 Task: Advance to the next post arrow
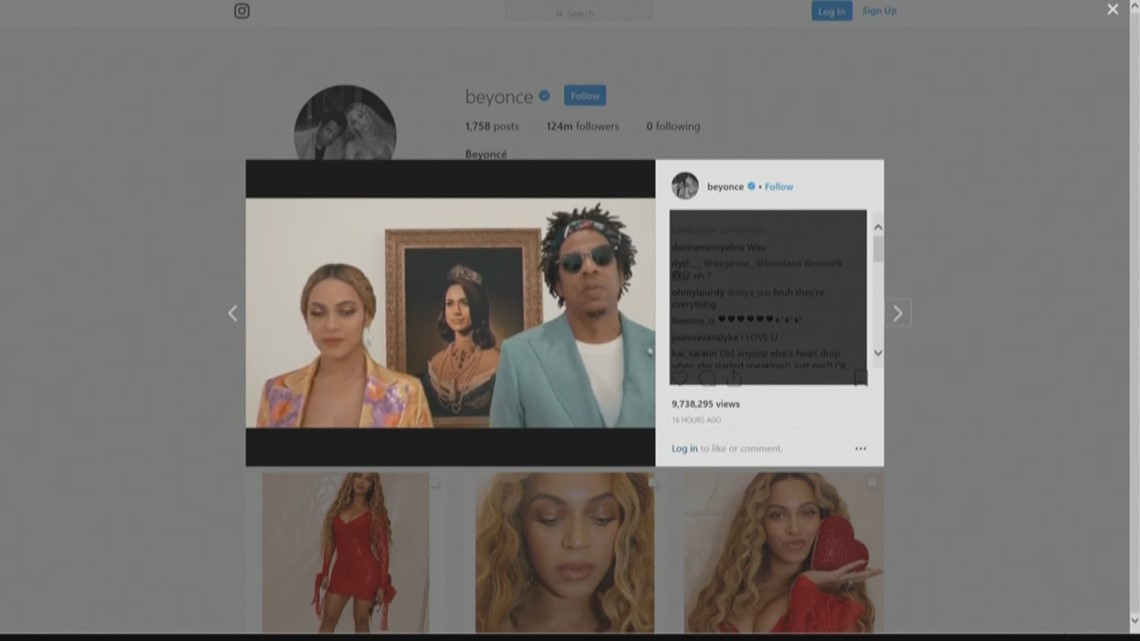pos(897,313)
